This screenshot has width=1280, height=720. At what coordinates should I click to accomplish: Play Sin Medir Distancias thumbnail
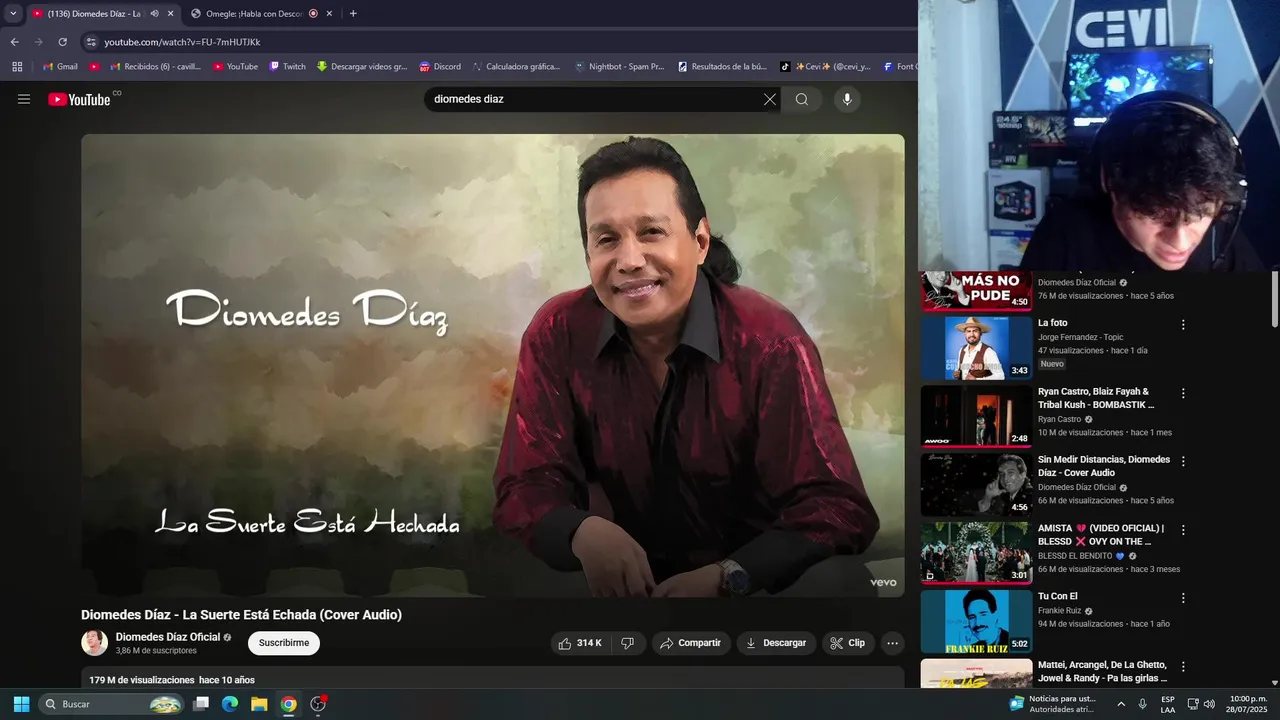pyautogui.click(x=976, y=484)
